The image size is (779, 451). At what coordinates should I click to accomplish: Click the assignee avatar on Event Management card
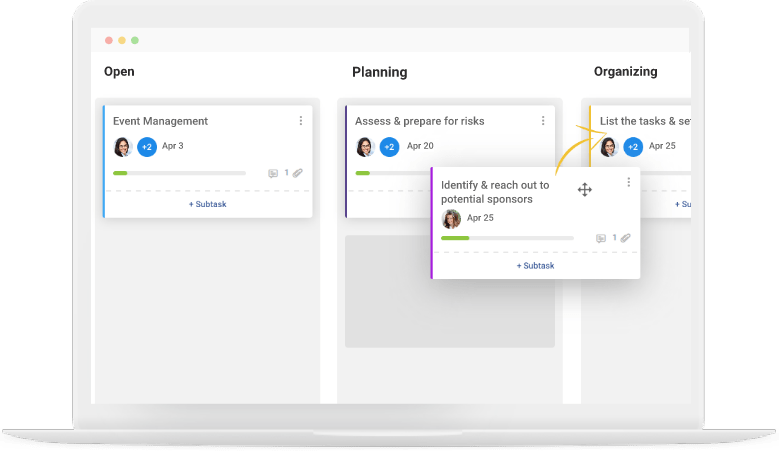123,147
